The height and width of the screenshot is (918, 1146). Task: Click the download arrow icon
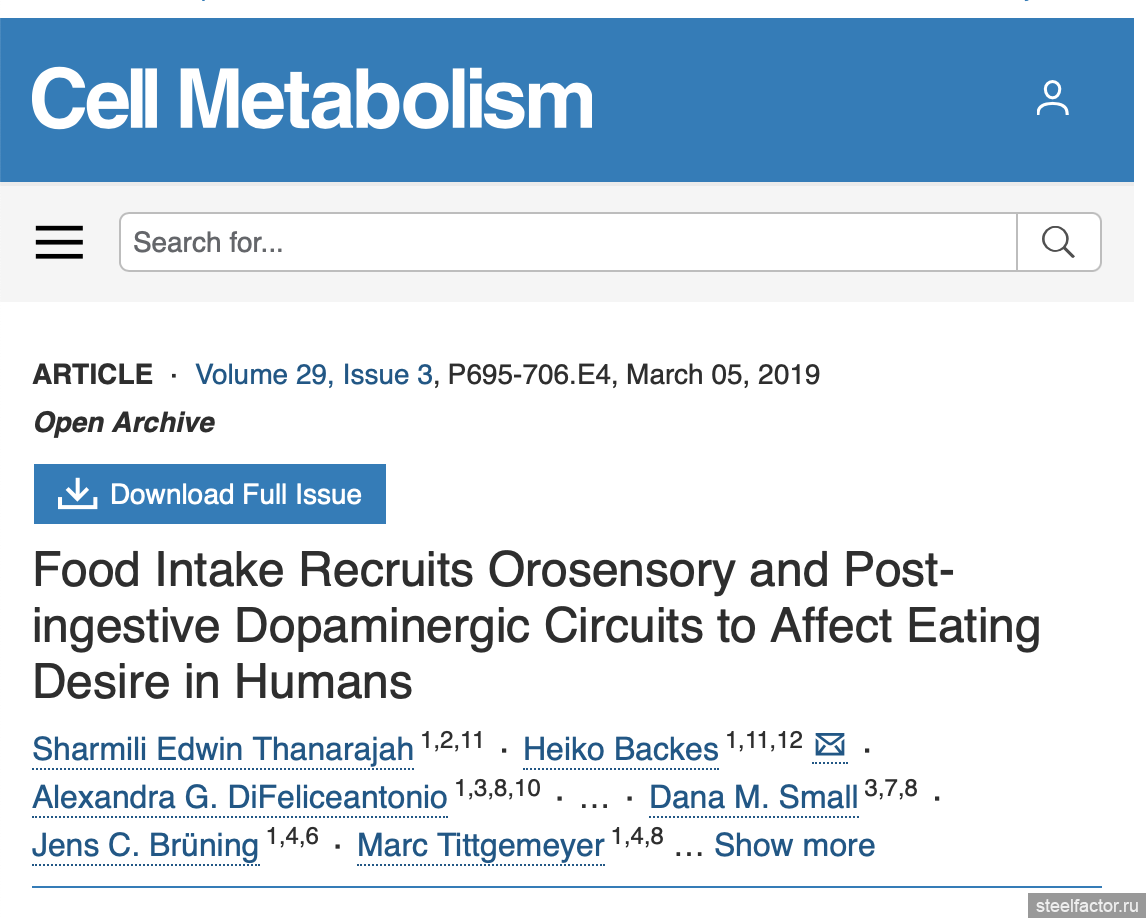pyautogui.click(x=77, y=493)
